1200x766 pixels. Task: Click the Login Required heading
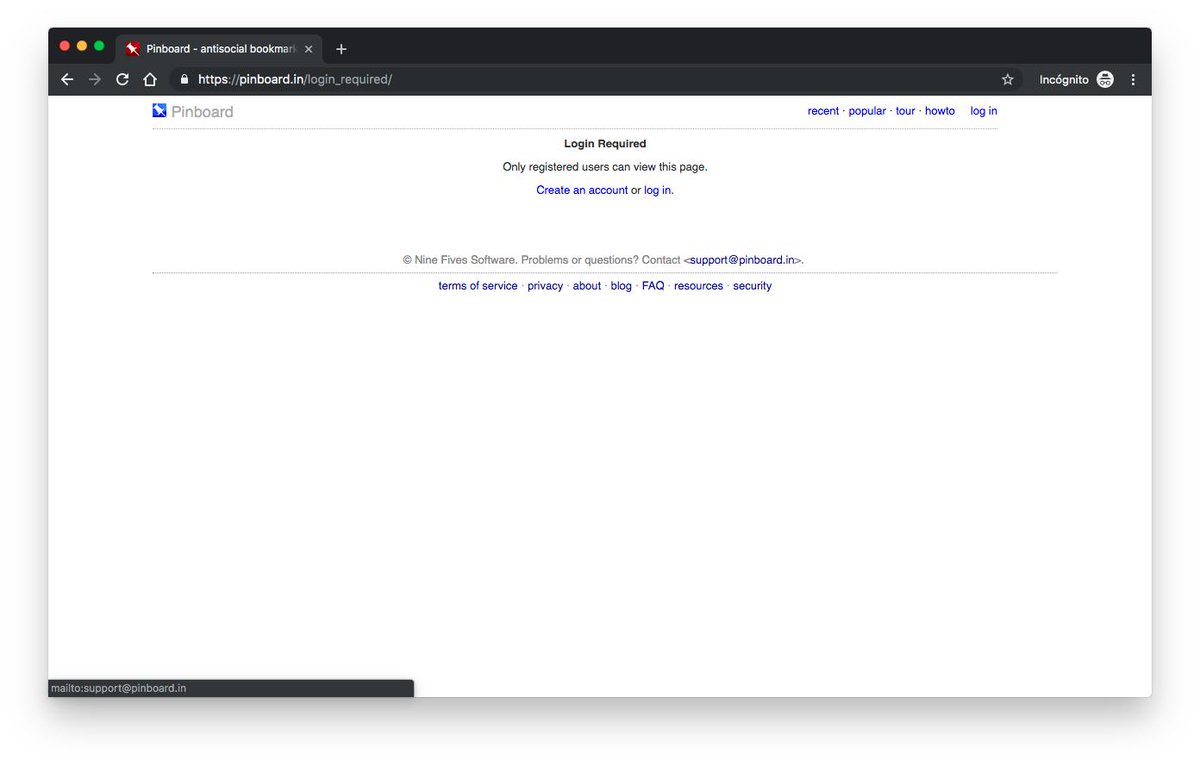pos(605,144)
